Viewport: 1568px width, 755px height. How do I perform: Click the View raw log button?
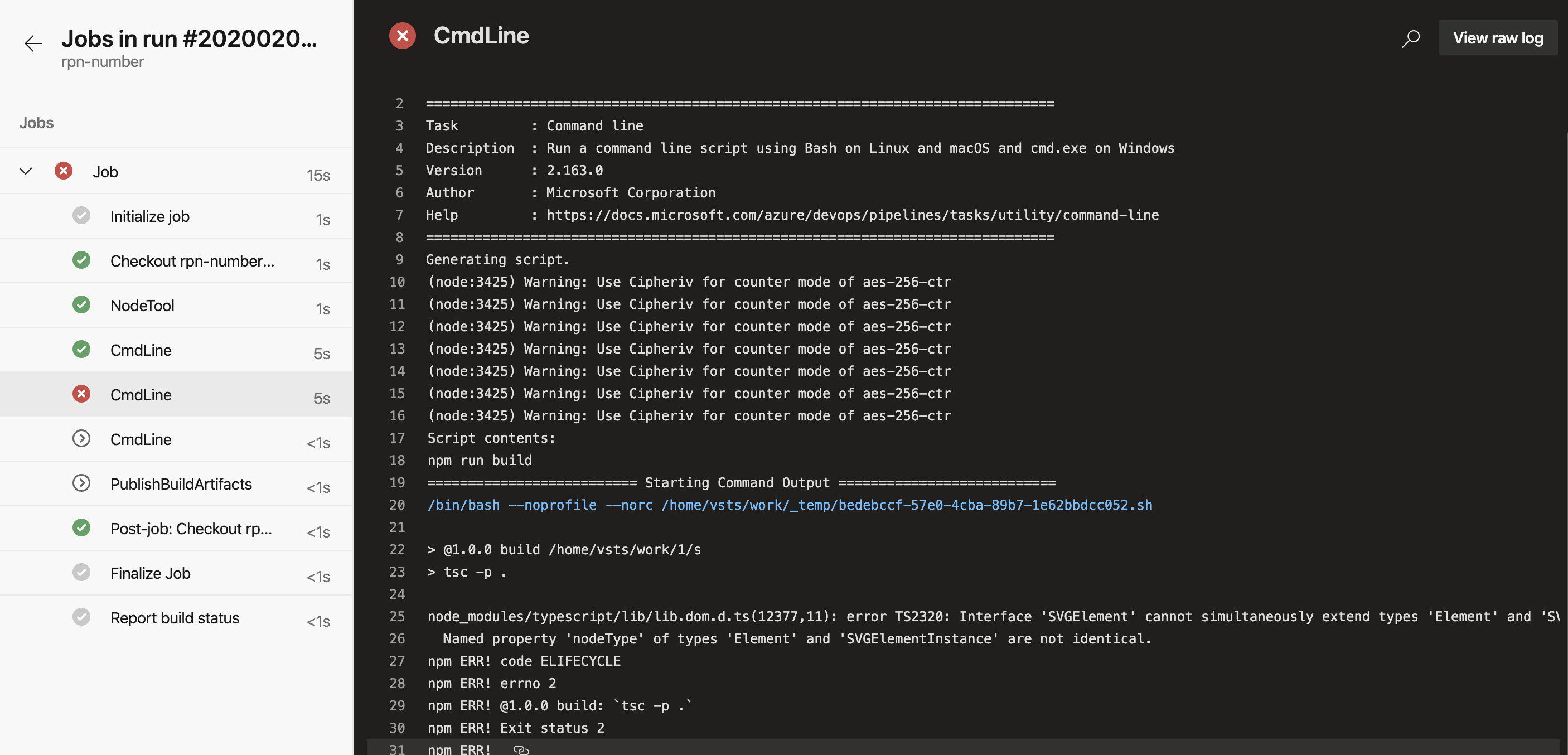[x=1497, y=37]
